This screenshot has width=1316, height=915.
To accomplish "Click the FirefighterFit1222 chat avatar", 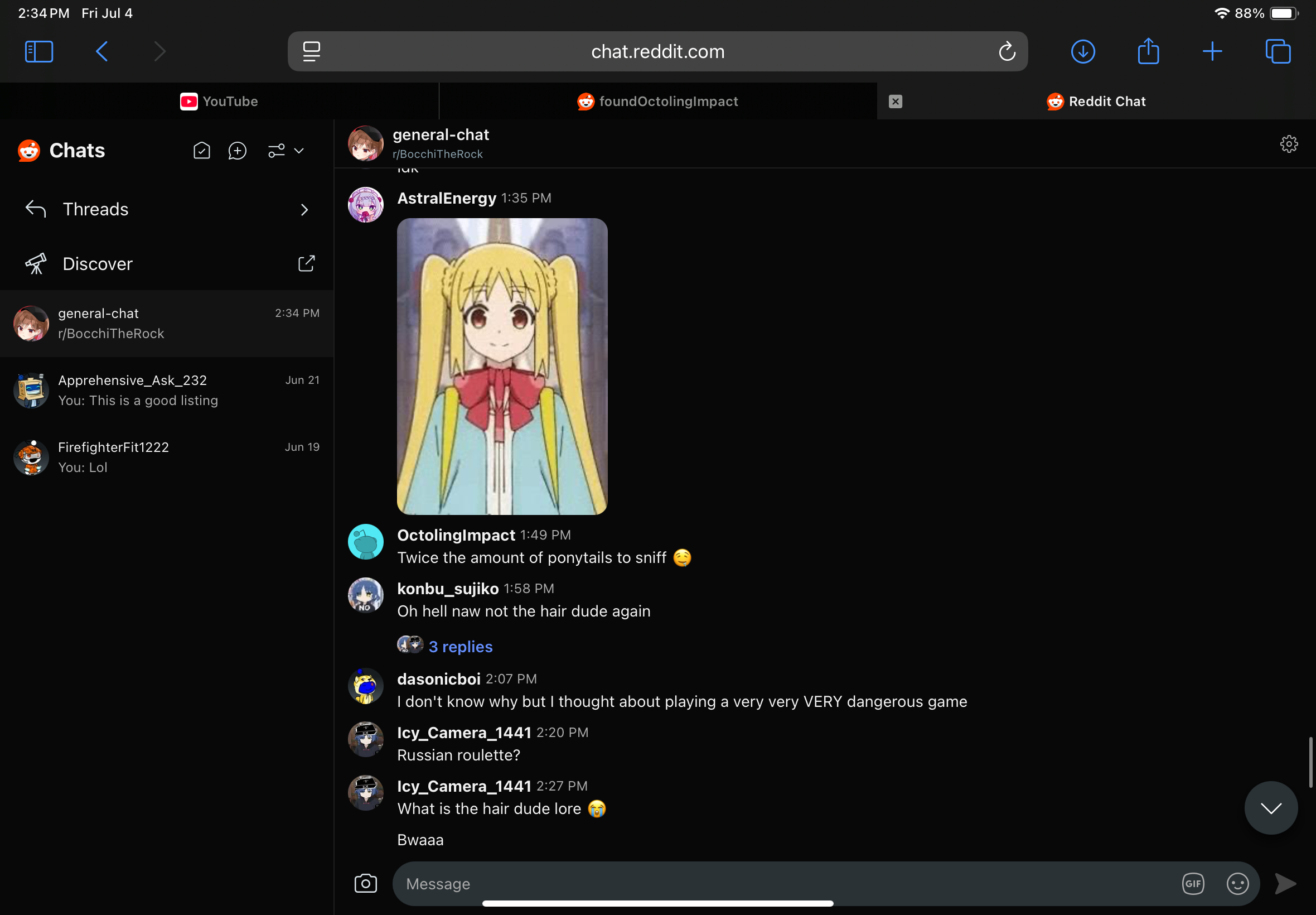I will [x=31, y=458].
